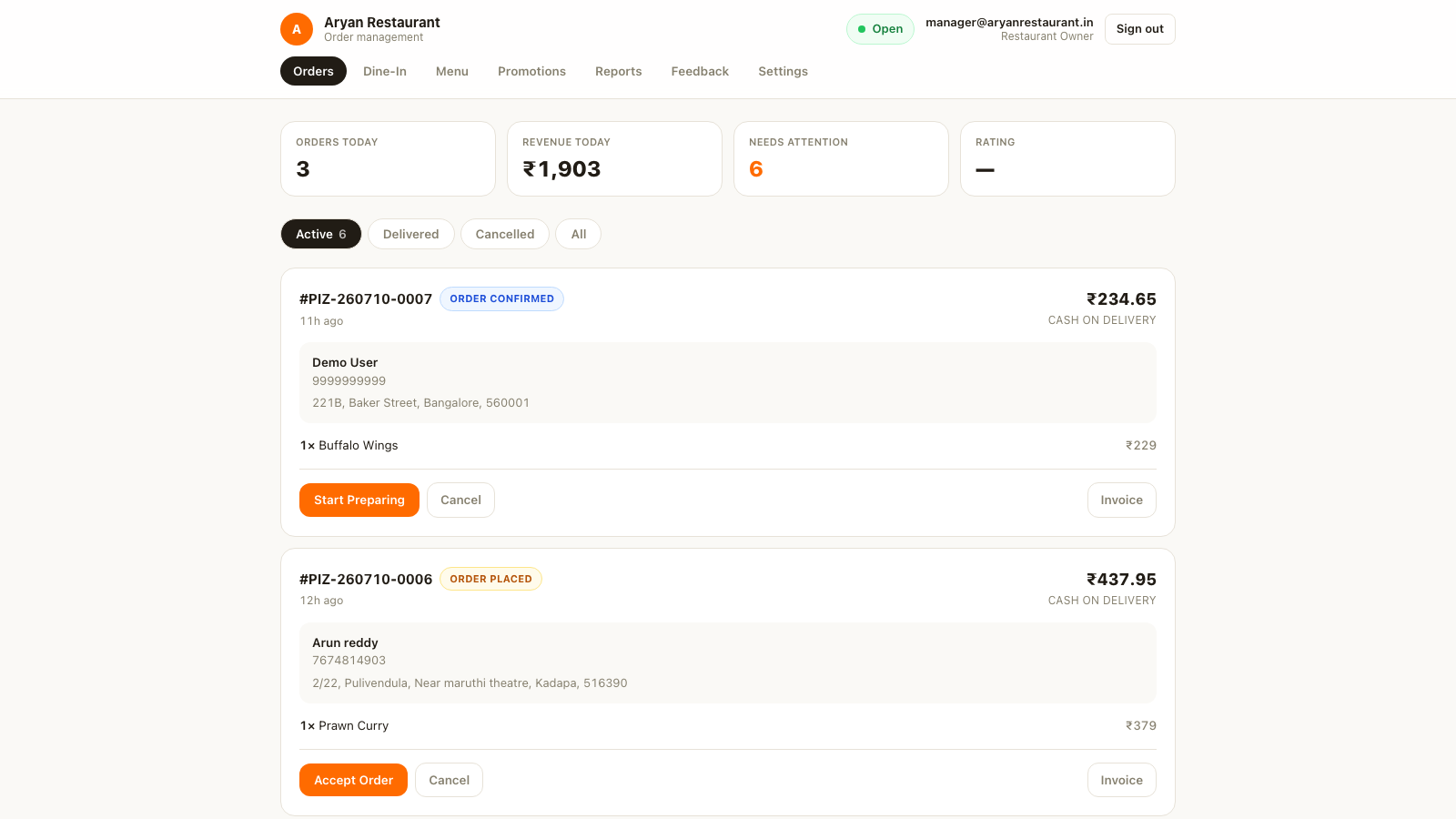Click the Aryan Restaurant title
The image size is (1456, 819).
(x=382, y=23)
